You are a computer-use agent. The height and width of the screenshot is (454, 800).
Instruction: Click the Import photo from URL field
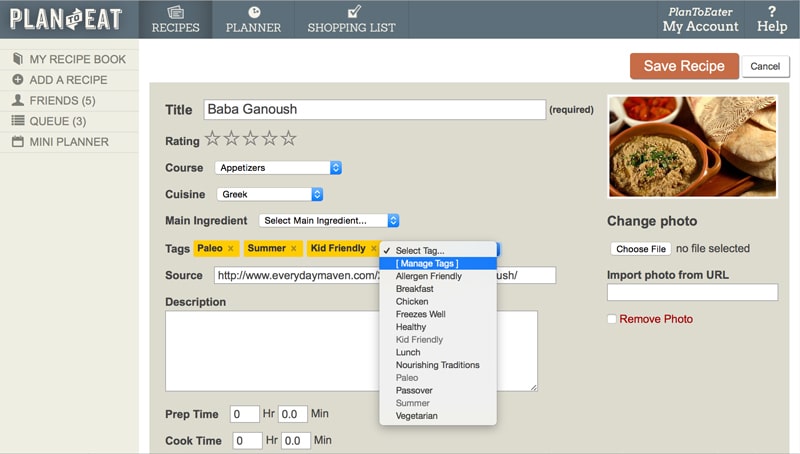click(x=692, y=292)
